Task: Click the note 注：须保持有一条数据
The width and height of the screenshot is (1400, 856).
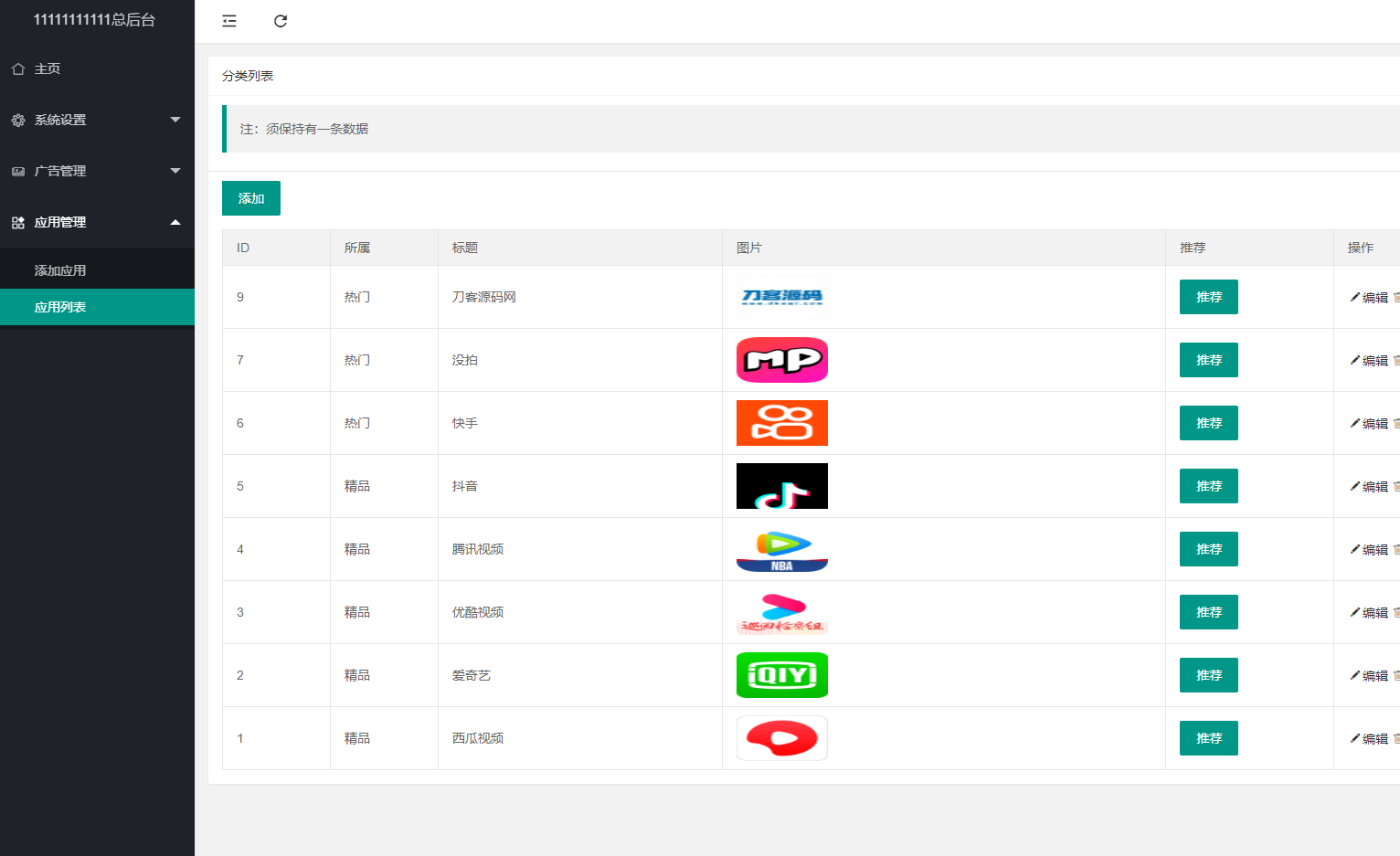Action: point(304,129)
